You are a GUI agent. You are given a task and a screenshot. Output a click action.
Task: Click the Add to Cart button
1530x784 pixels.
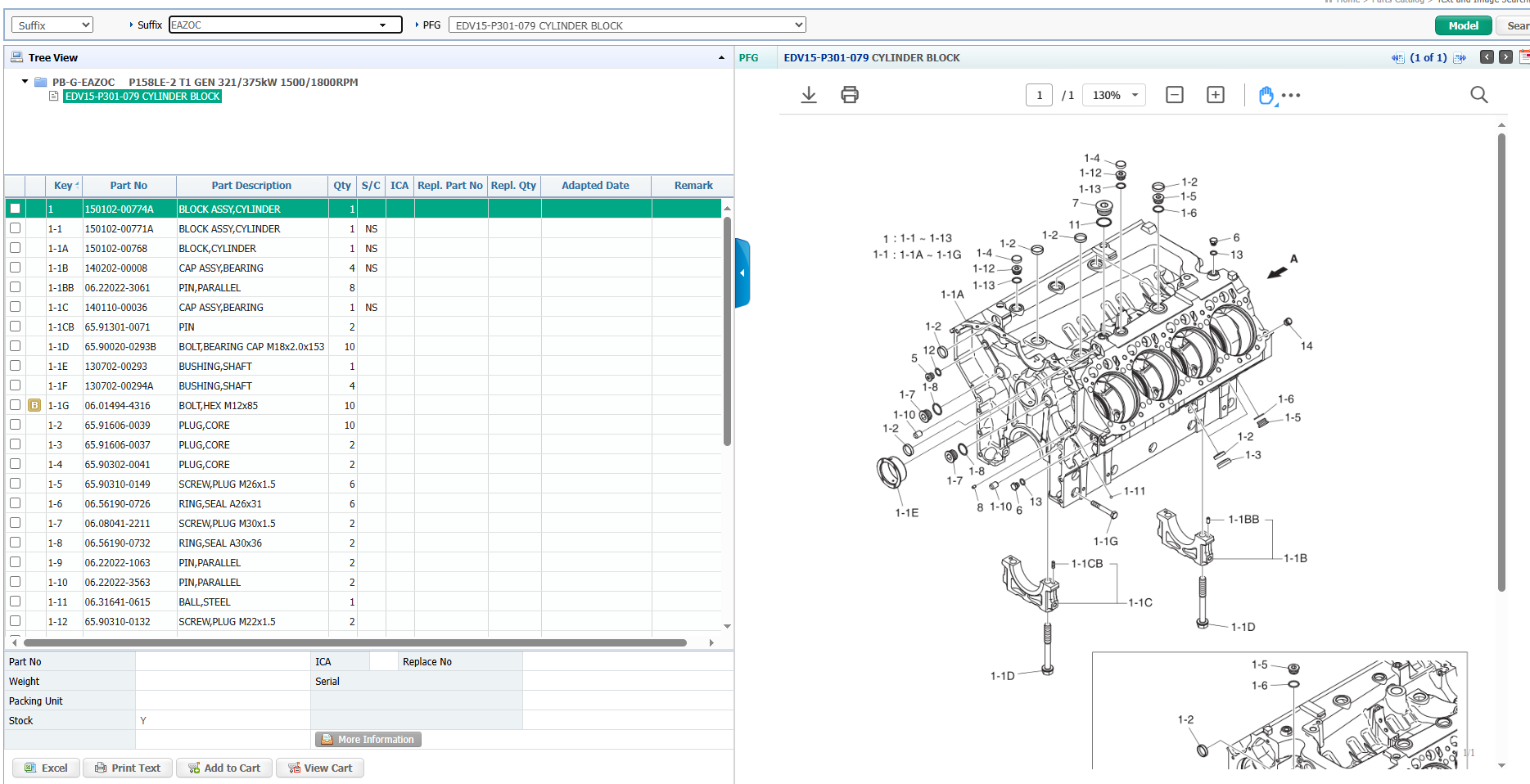click(x=224, y=768)
